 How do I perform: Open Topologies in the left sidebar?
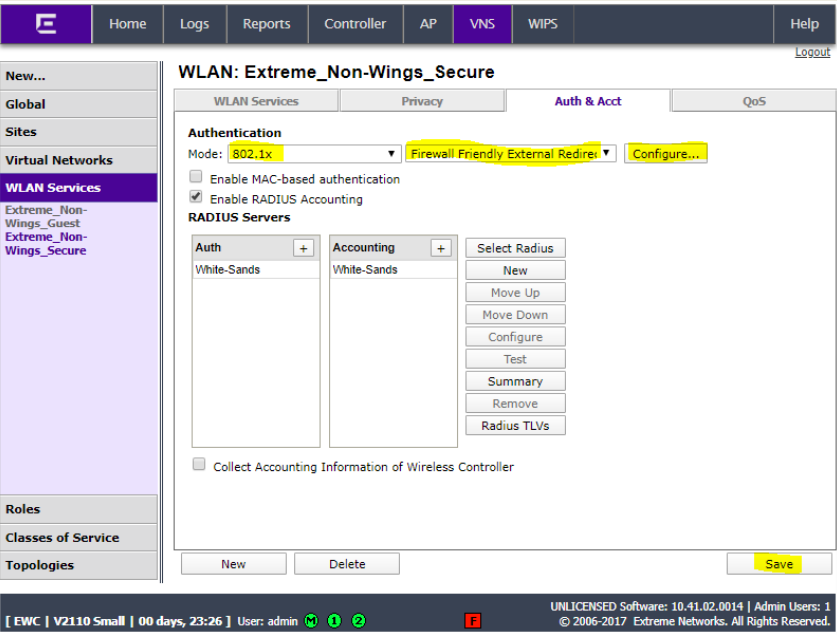point(78,565)
